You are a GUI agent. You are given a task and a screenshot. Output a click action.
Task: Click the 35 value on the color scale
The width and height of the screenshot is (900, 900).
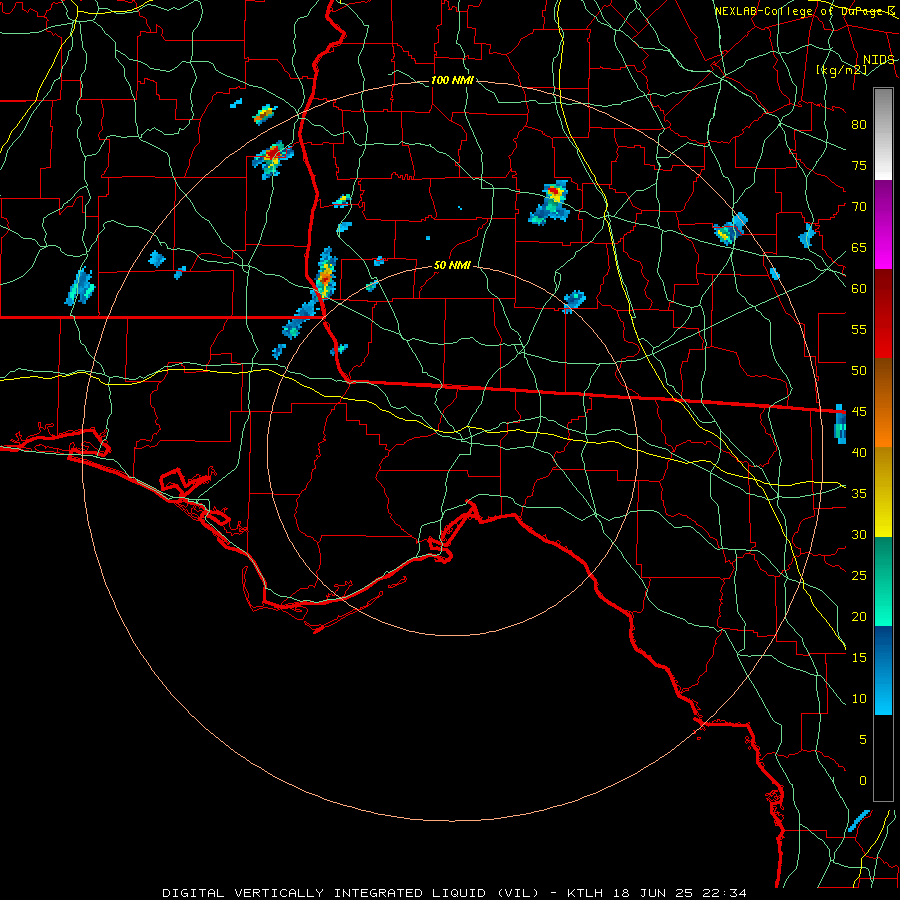pos(859,493)
